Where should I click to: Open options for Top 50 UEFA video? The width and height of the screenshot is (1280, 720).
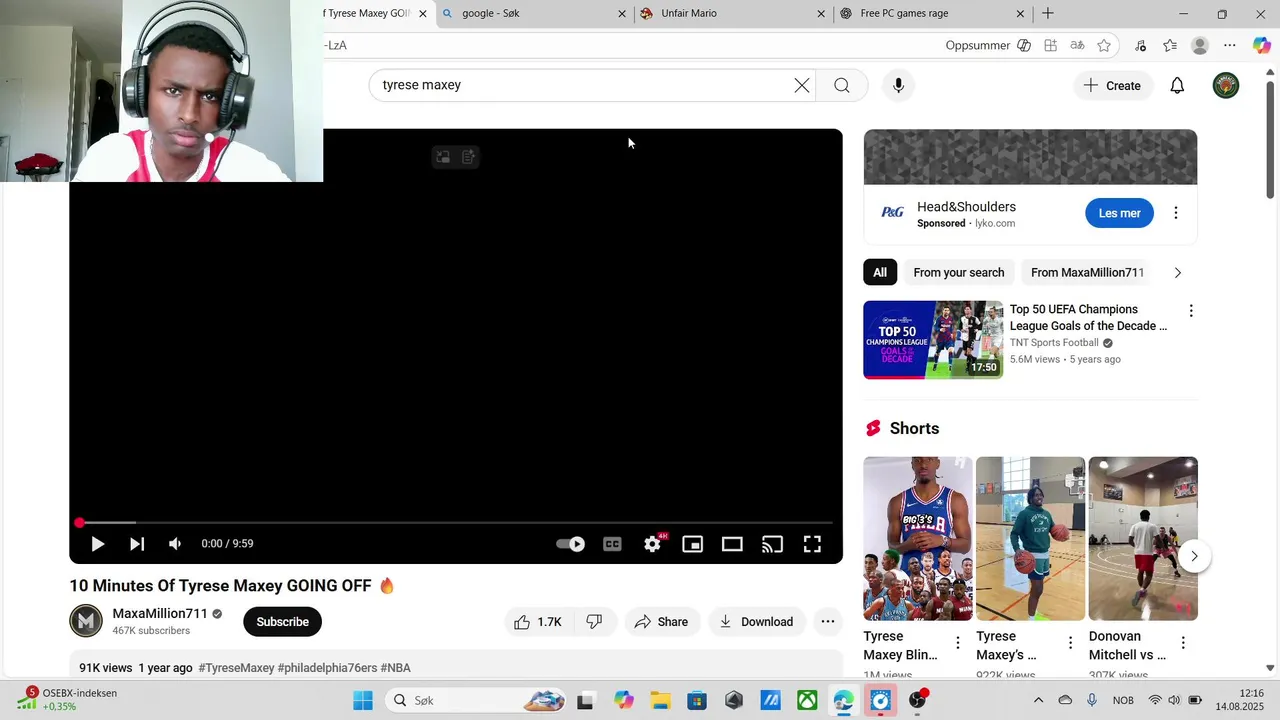pyautogui.click(x=1190, y=311)
